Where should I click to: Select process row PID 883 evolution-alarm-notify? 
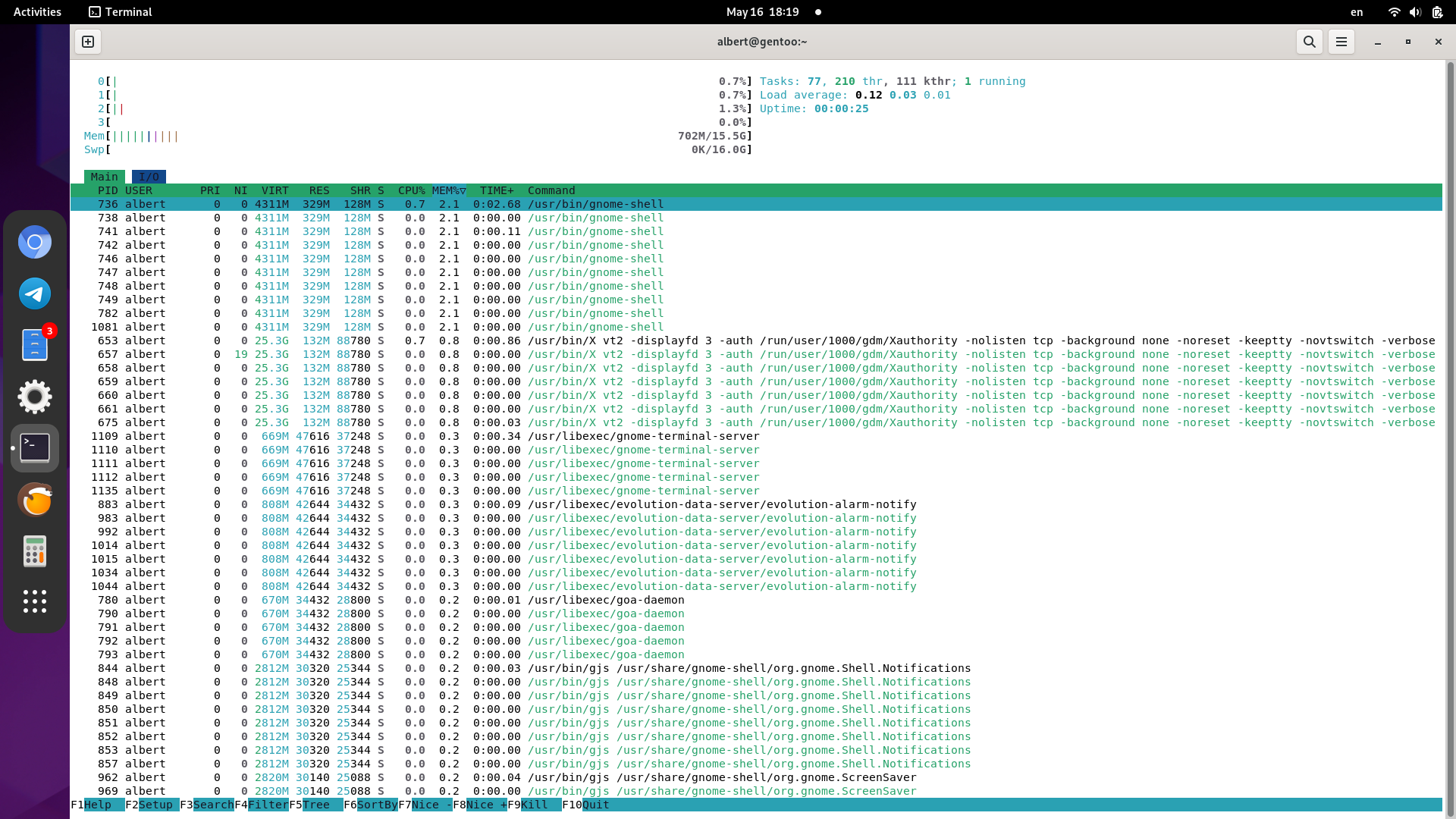(x=756, y=504)
